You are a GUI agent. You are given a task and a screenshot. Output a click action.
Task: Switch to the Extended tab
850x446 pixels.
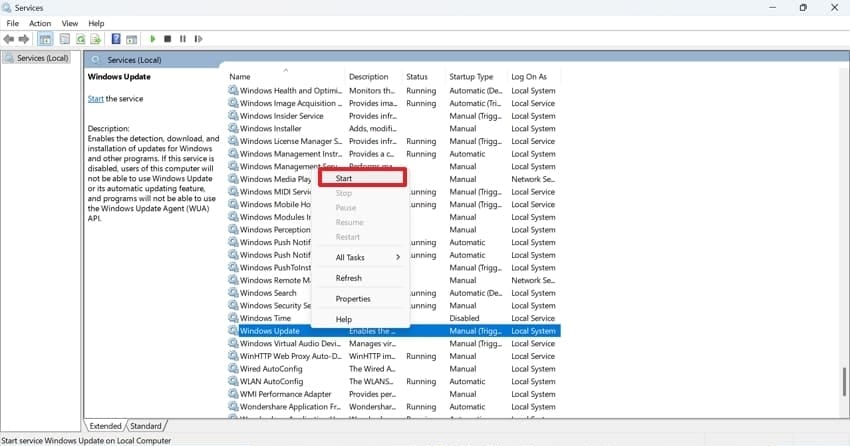[105, 426]
